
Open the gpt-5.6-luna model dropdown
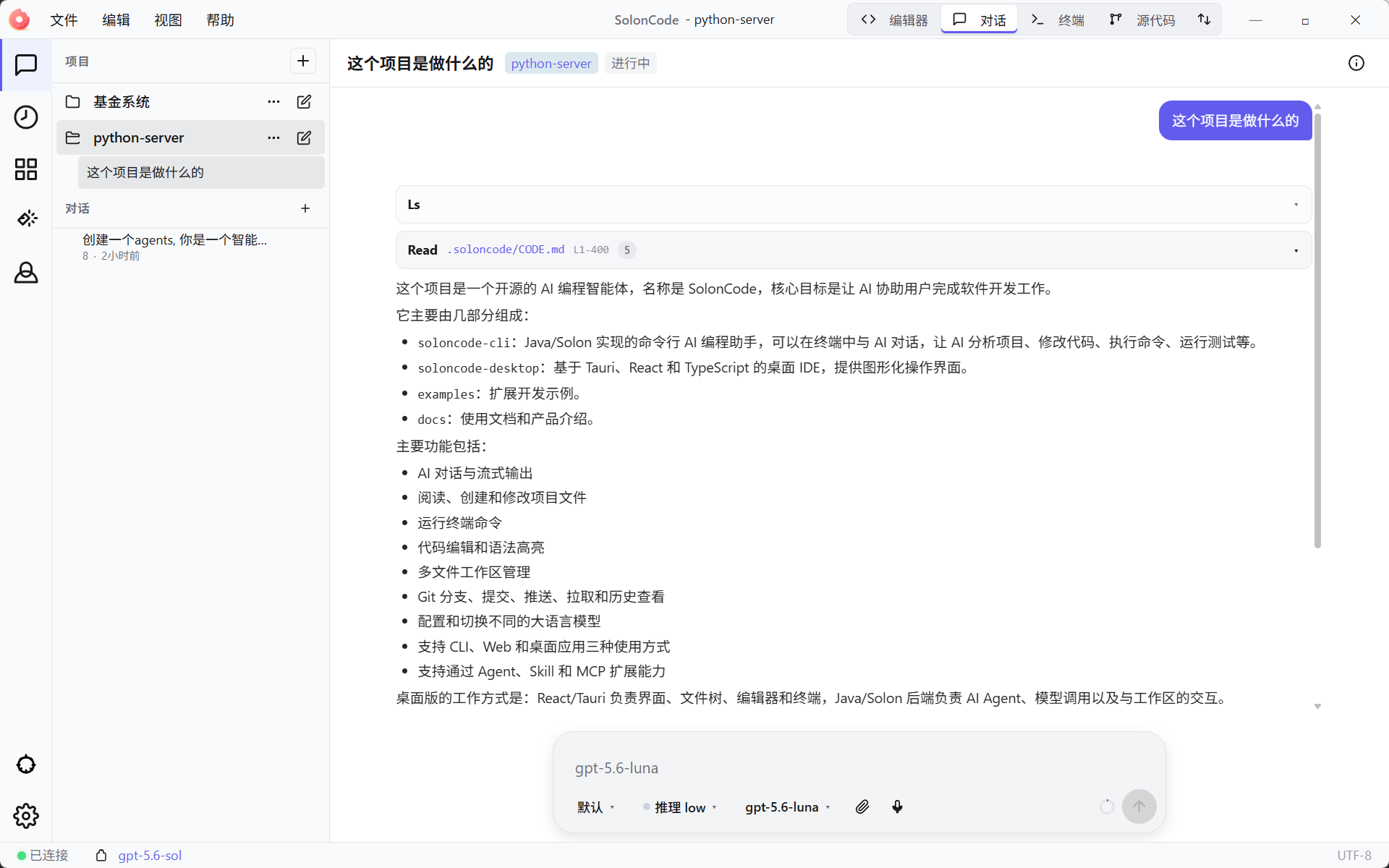pyautogui.click(x=788, y=807)
